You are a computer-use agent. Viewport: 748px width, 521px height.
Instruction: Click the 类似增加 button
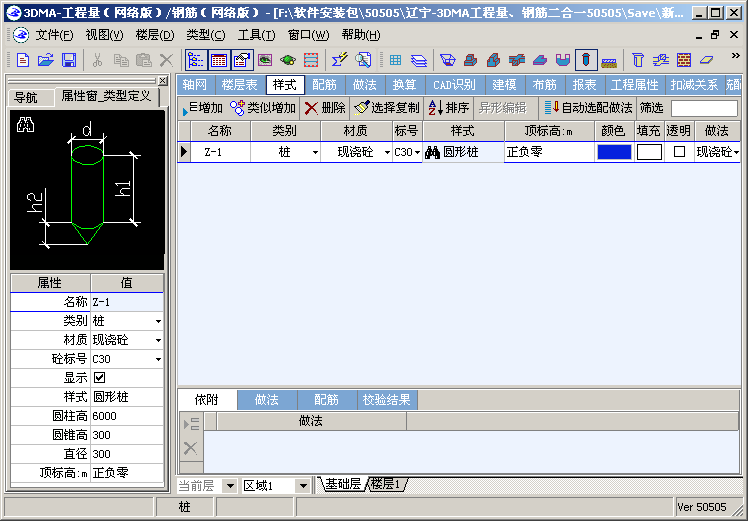(263, 108)
